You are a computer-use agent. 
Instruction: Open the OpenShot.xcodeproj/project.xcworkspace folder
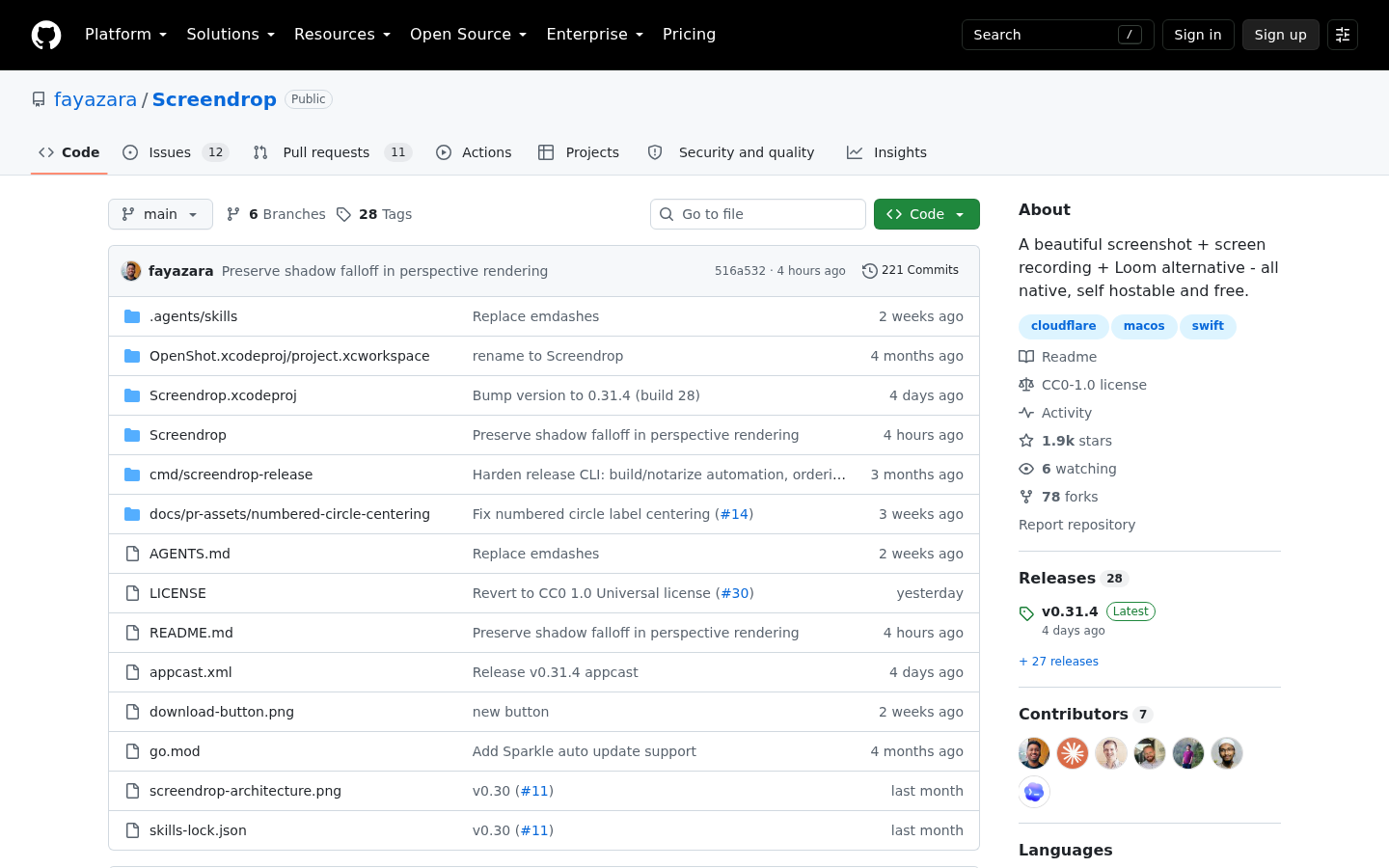289,356
